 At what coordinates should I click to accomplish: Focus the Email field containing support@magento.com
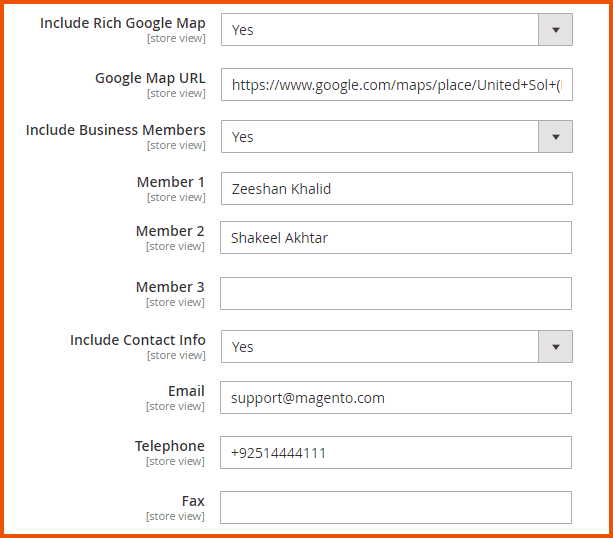[396, 397]
